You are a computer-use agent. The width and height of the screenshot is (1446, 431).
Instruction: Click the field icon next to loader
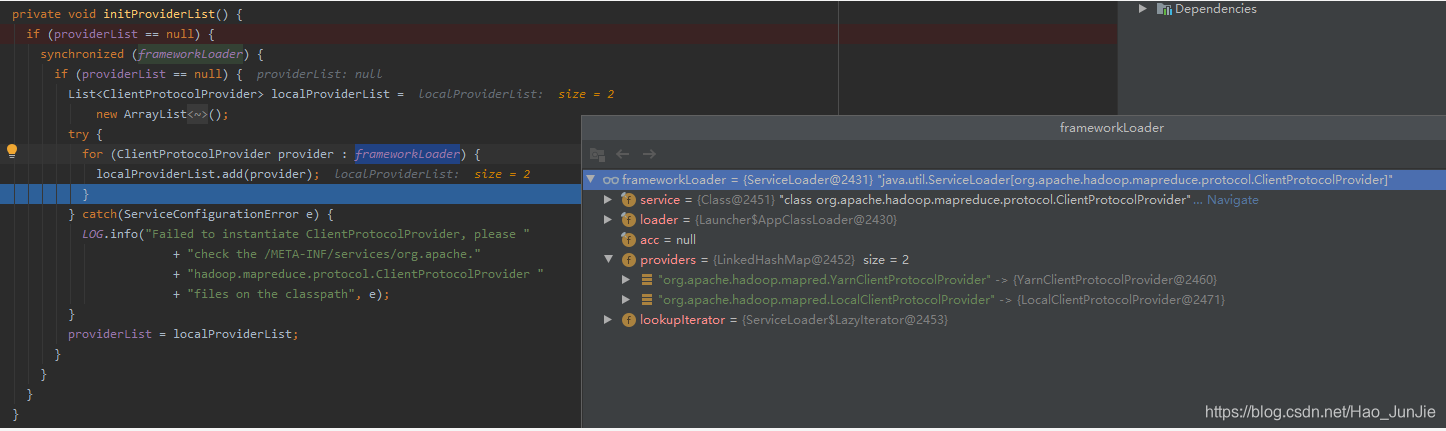point(628,220)
